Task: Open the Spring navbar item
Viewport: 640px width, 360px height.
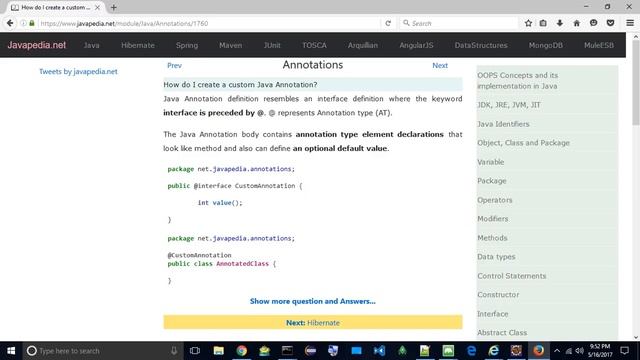Action: pos(187,45)
